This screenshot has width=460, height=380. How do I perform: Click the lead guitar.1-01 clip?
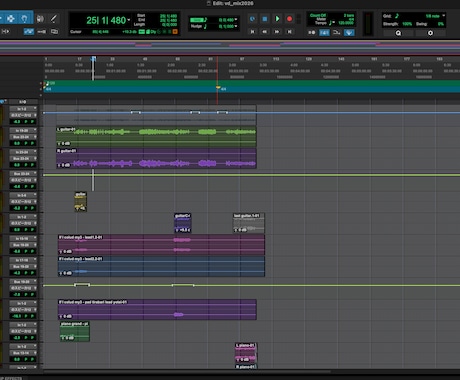(249, 223)
